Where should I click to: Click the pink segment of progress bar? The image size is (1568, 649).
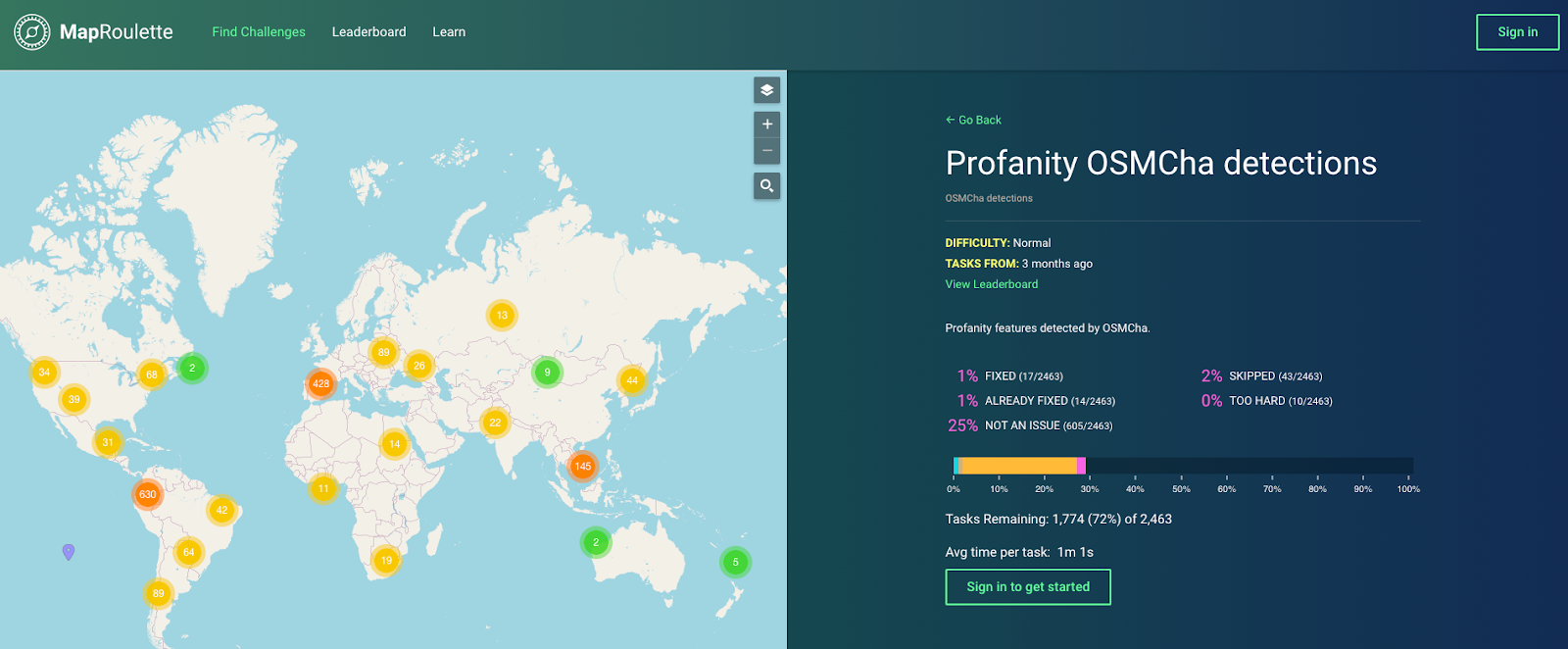[x=1081, y=466]
